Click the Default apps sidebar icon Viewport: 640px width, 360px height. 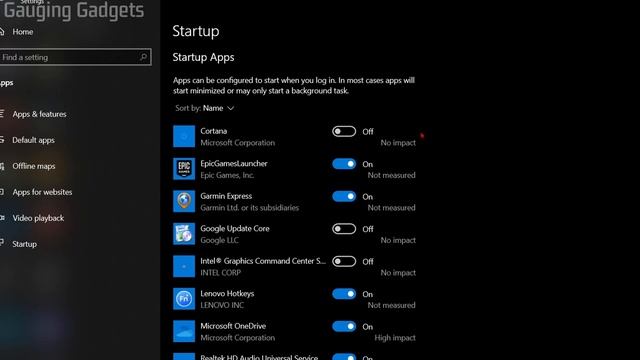(x=2, y=140)
